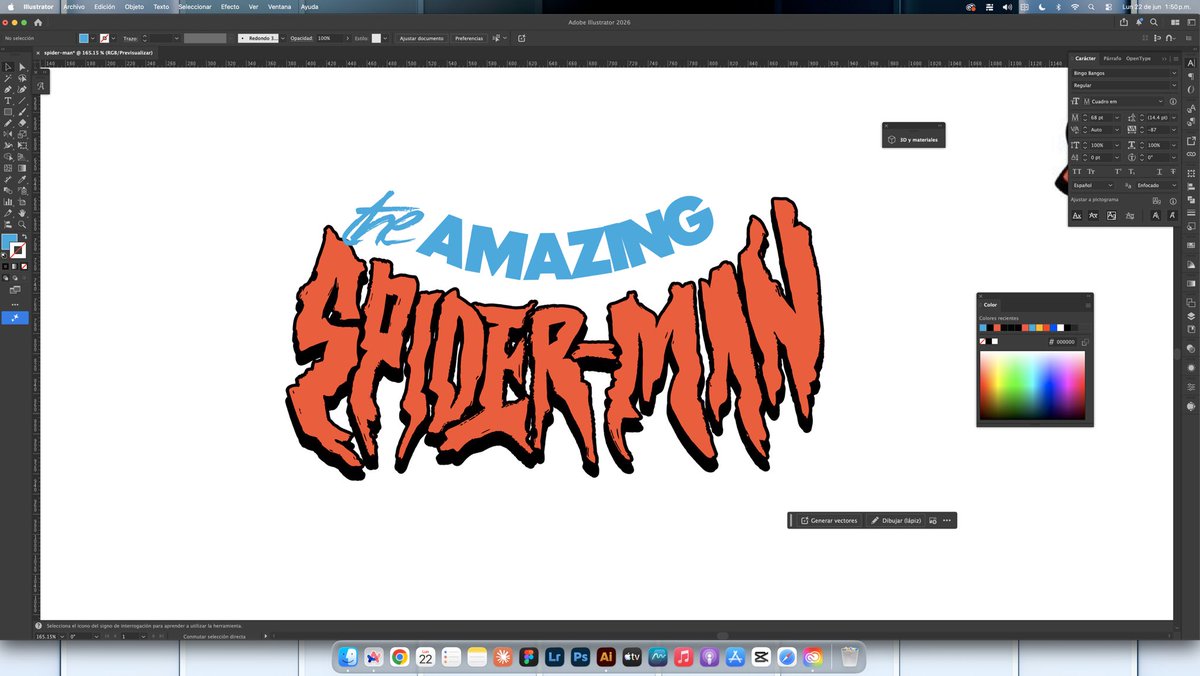Open the 68 pt font size dropdown
Viewport: 1200px width, 676px height.
1117,117
